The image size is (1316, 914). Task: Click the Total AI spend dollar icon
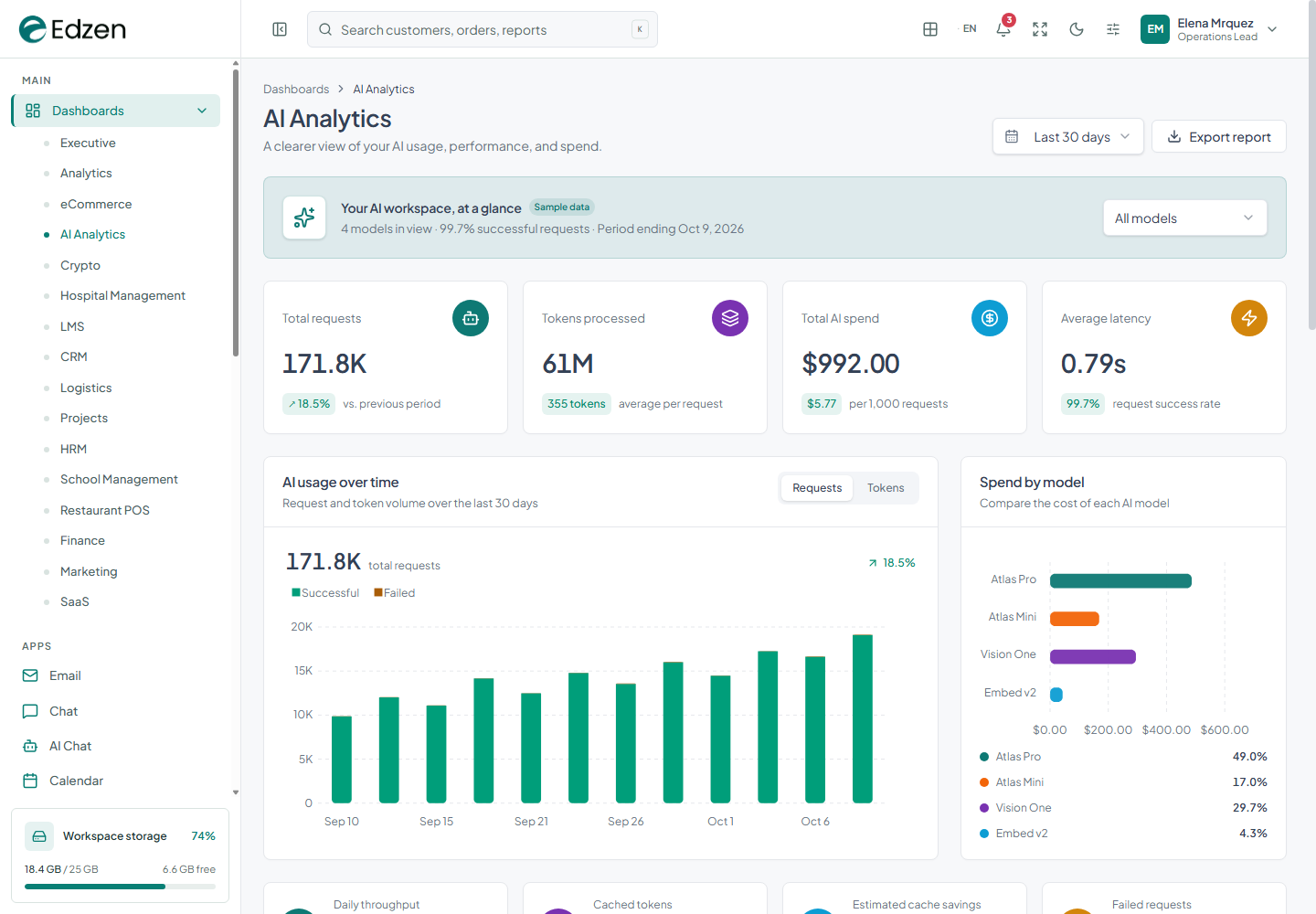click(x=990, y=318)
